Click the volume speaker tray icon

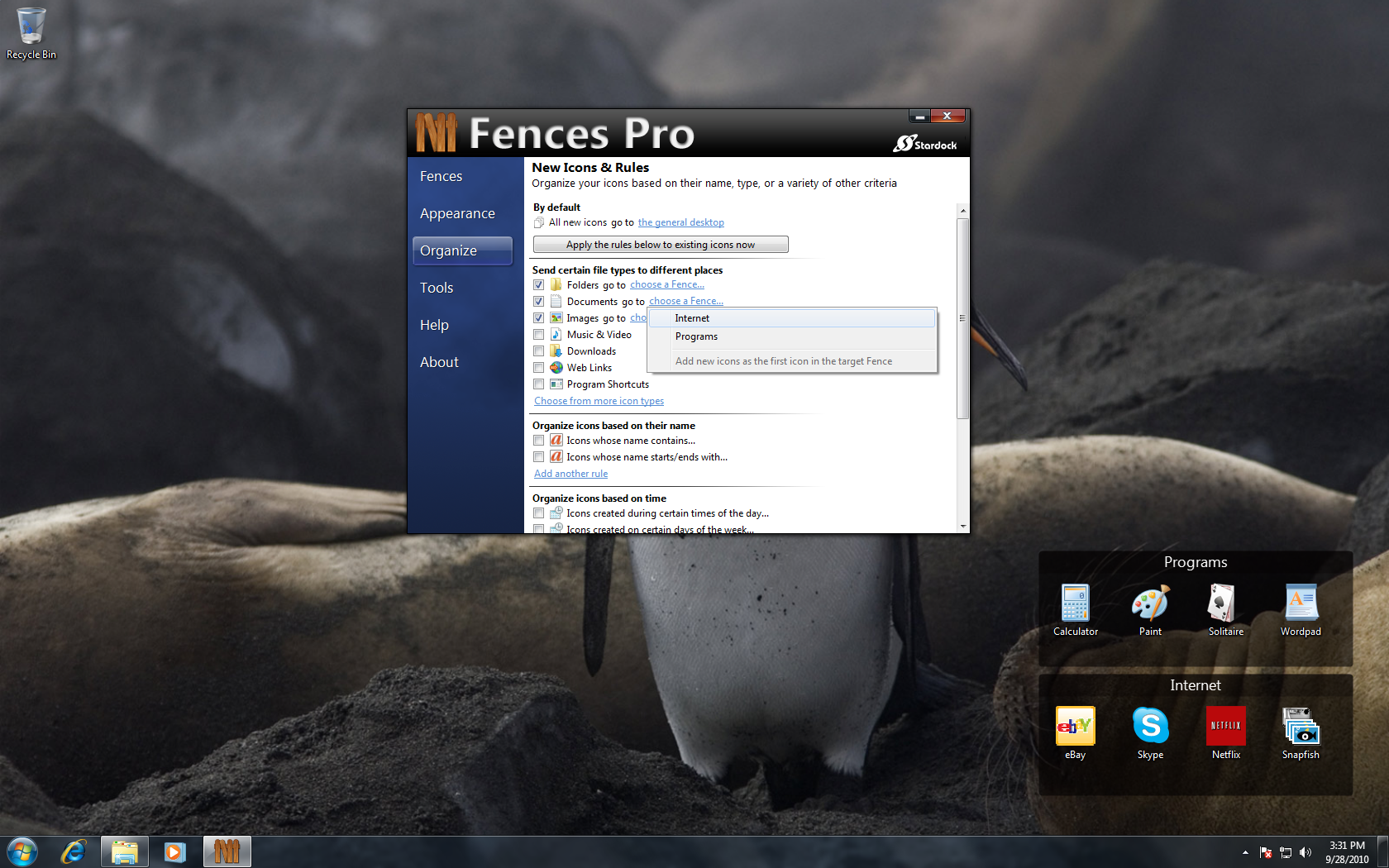click(1305, 852)
